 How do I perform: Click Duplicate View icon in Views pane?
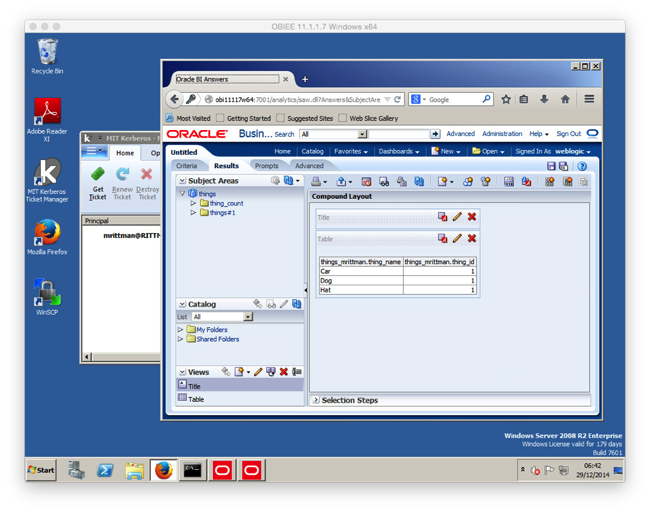tap(271, 371)
